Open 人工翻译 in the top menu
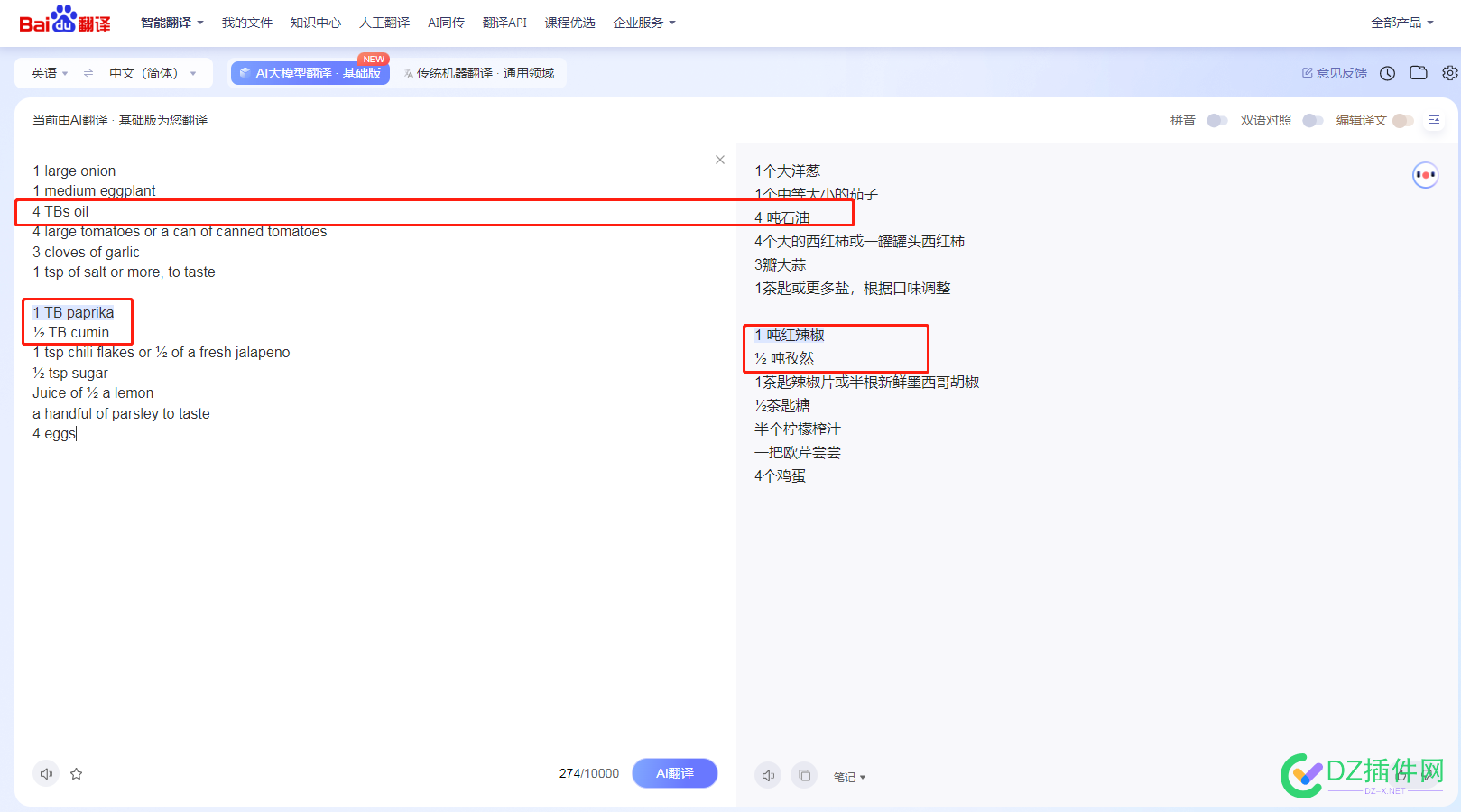Screen dimensions: 1461x812 pos(384,23)
